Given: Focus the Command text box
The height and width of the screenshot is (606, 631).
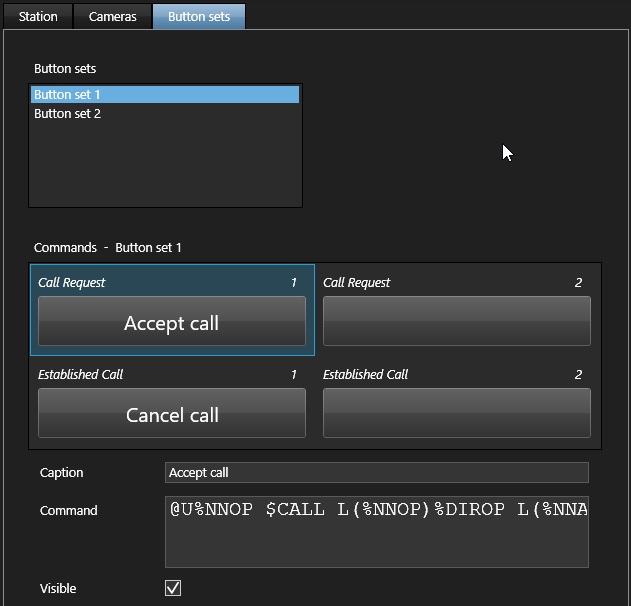Looking at the screenshot, I should point(376,531).
